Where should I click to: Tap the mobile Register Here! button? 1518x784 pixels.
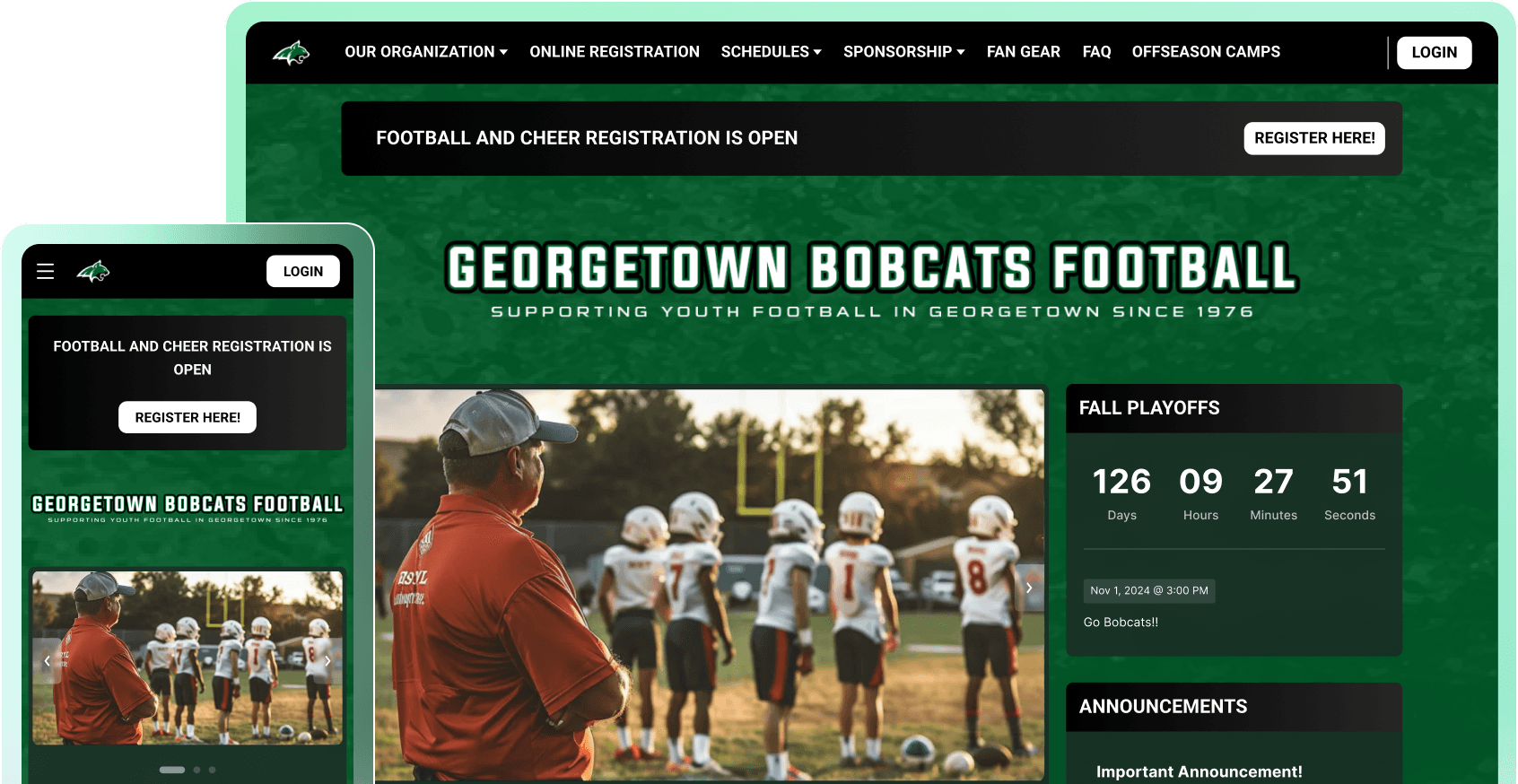(188, 417)
